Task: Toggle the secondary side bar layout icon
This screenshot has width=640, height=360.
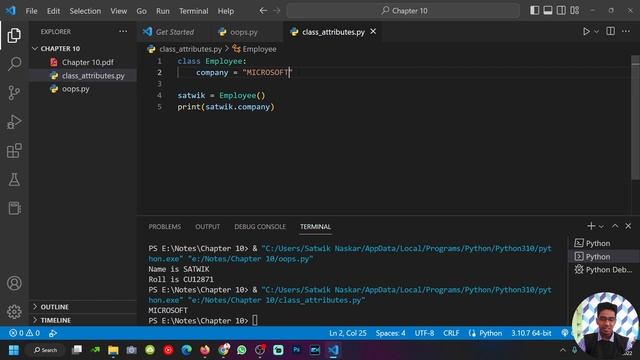Action: tap(561, 11)
